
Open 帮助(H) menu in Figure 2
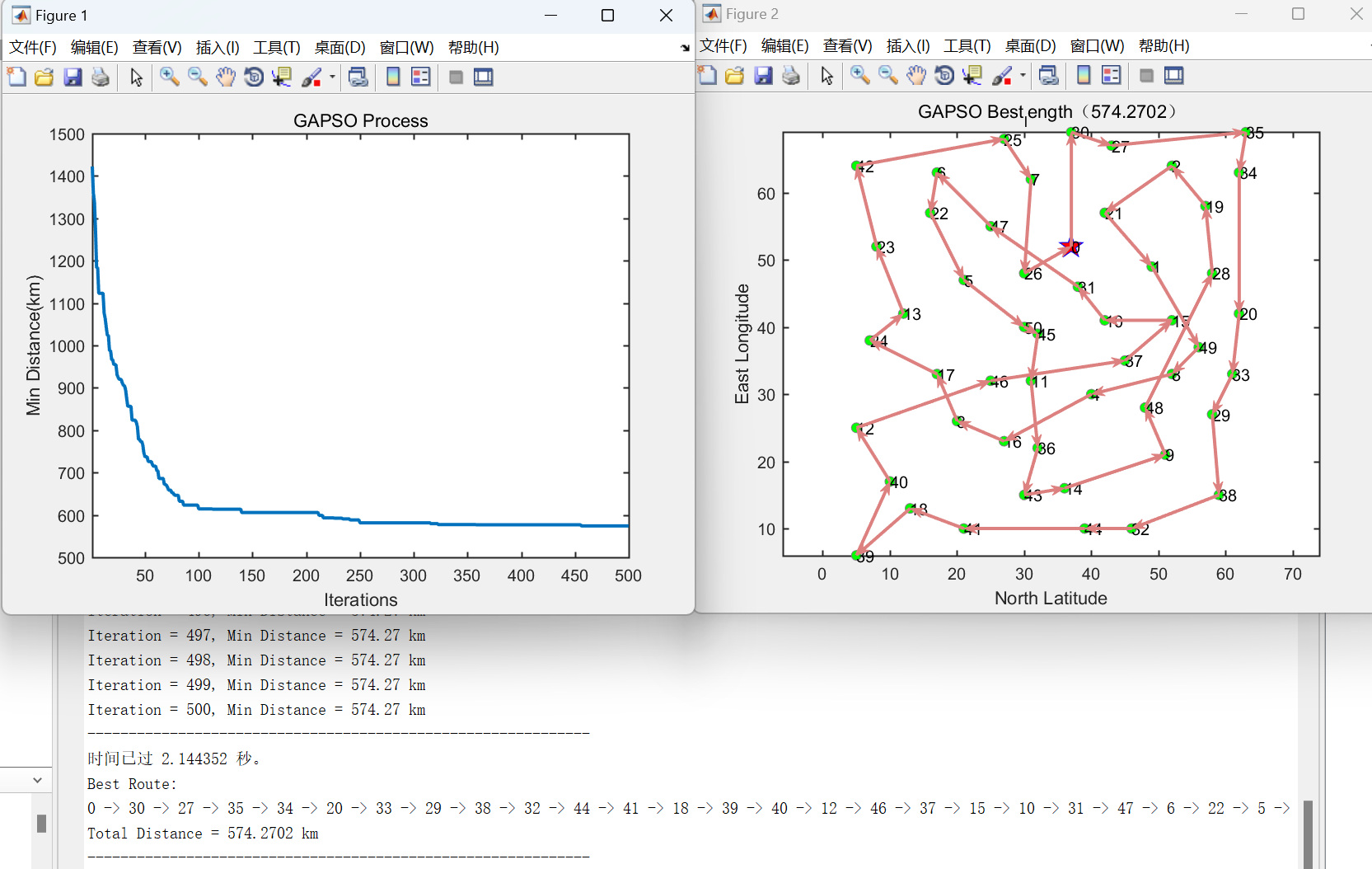click(x=1164, y=46)
